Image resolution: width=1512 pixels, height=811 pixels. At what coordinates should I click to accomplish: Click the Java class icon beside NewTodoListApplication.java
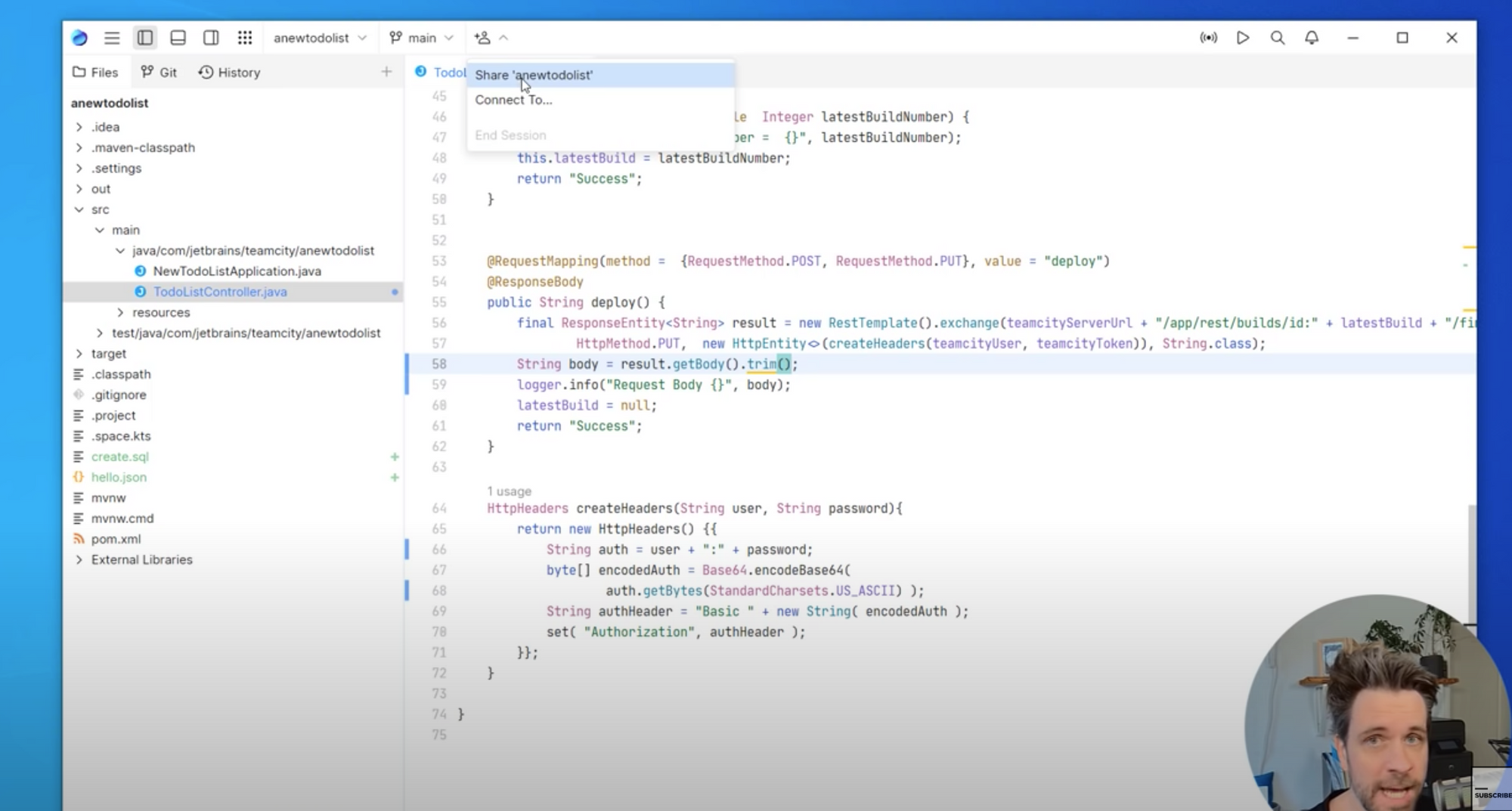point(140,271)
